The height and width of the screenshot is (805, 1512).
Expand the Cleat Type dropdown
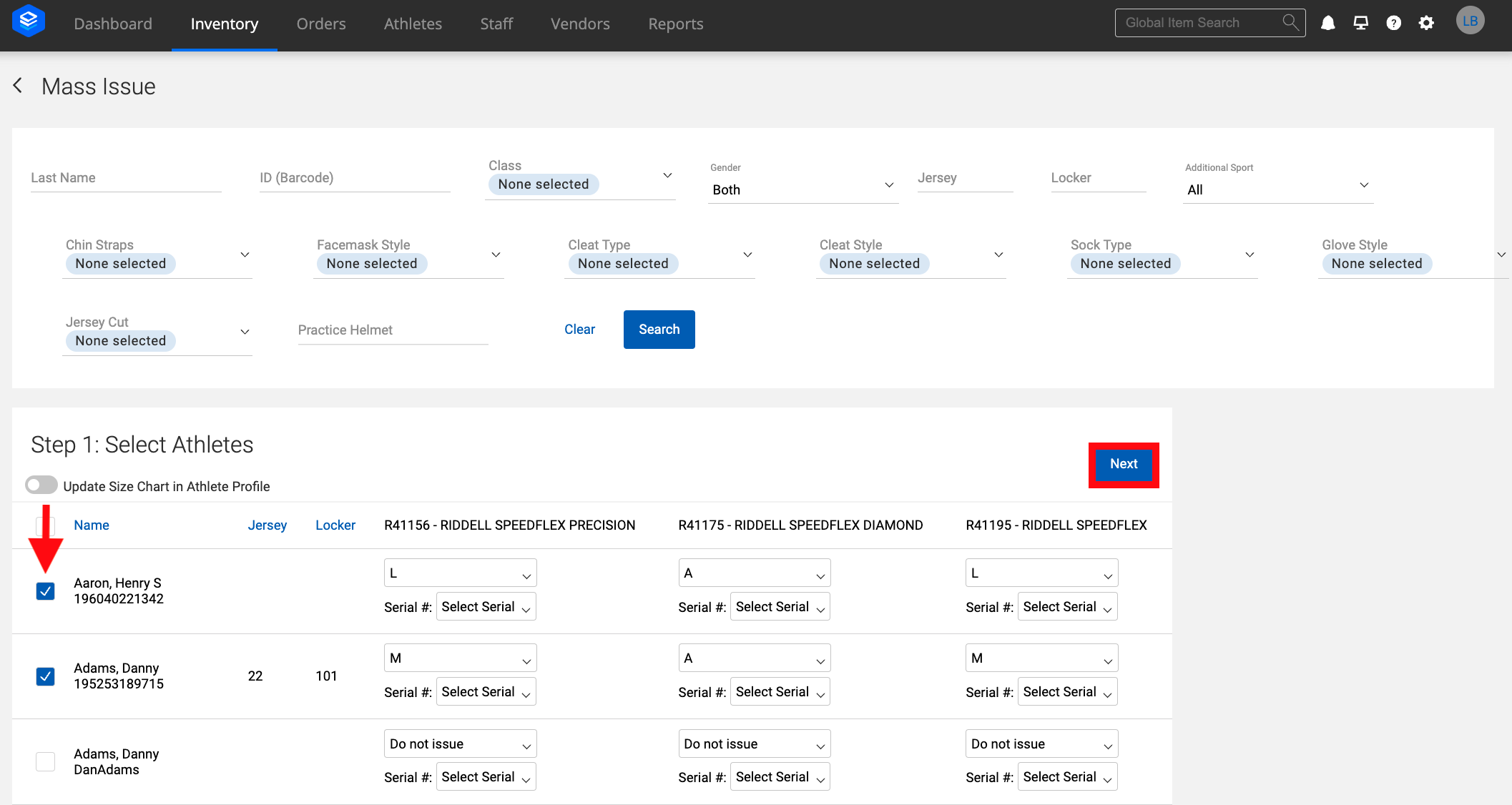pos(659,257)
